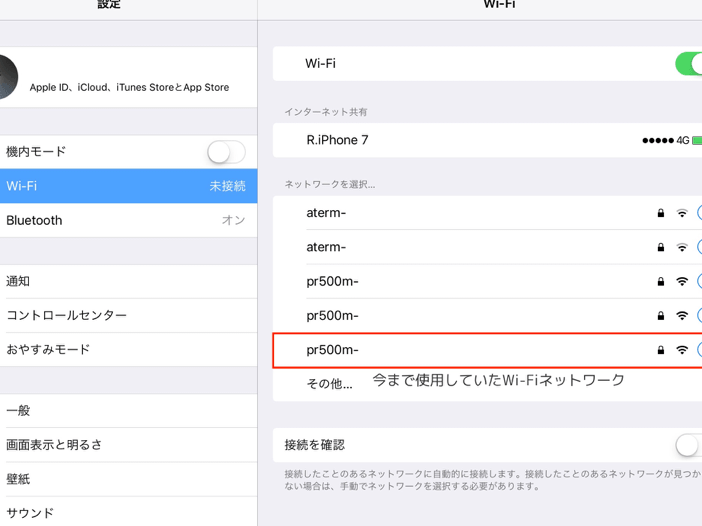Click the lock icon on first aterm- network
The image size is (702, 526).
(660, 213)
